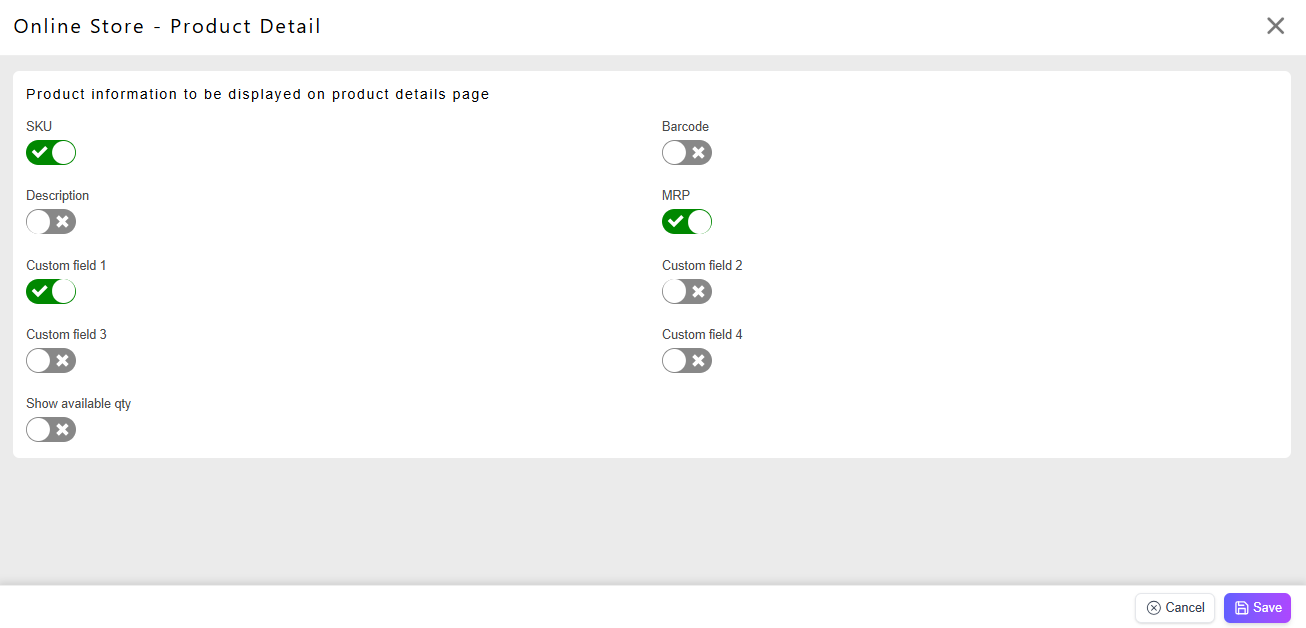1306x628 pixels.
Task: Click the SKU label text
Action: [39, 127]
